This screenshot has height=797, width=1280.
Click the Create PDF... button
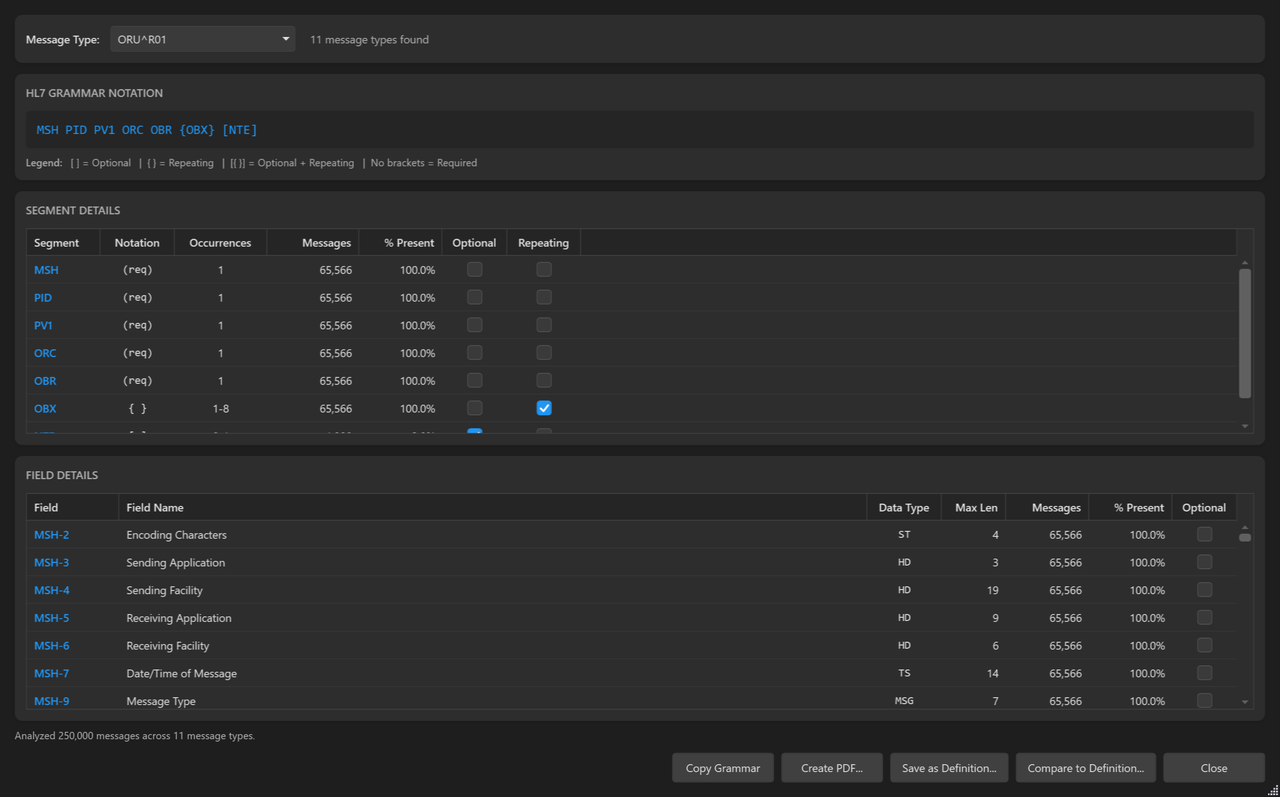pyautogui.click(x=832, y=768)
